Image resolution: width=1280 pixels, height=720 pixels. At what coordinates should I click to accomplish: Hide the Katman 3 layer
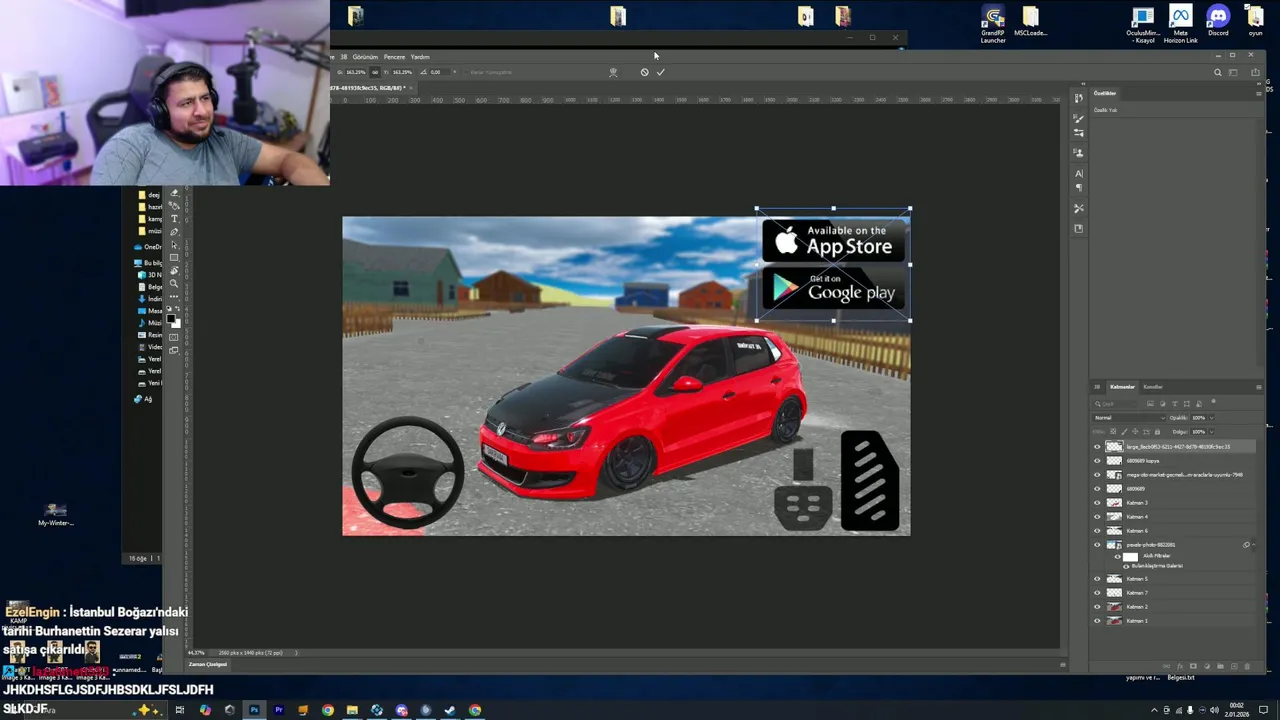[x=1097, y=502]
